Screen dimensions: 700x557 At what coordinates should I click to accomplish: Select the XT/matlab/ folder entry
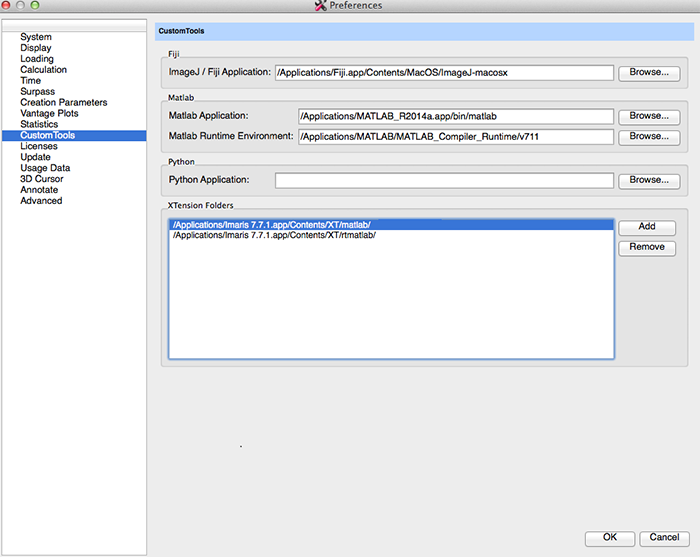coord(391,225)
